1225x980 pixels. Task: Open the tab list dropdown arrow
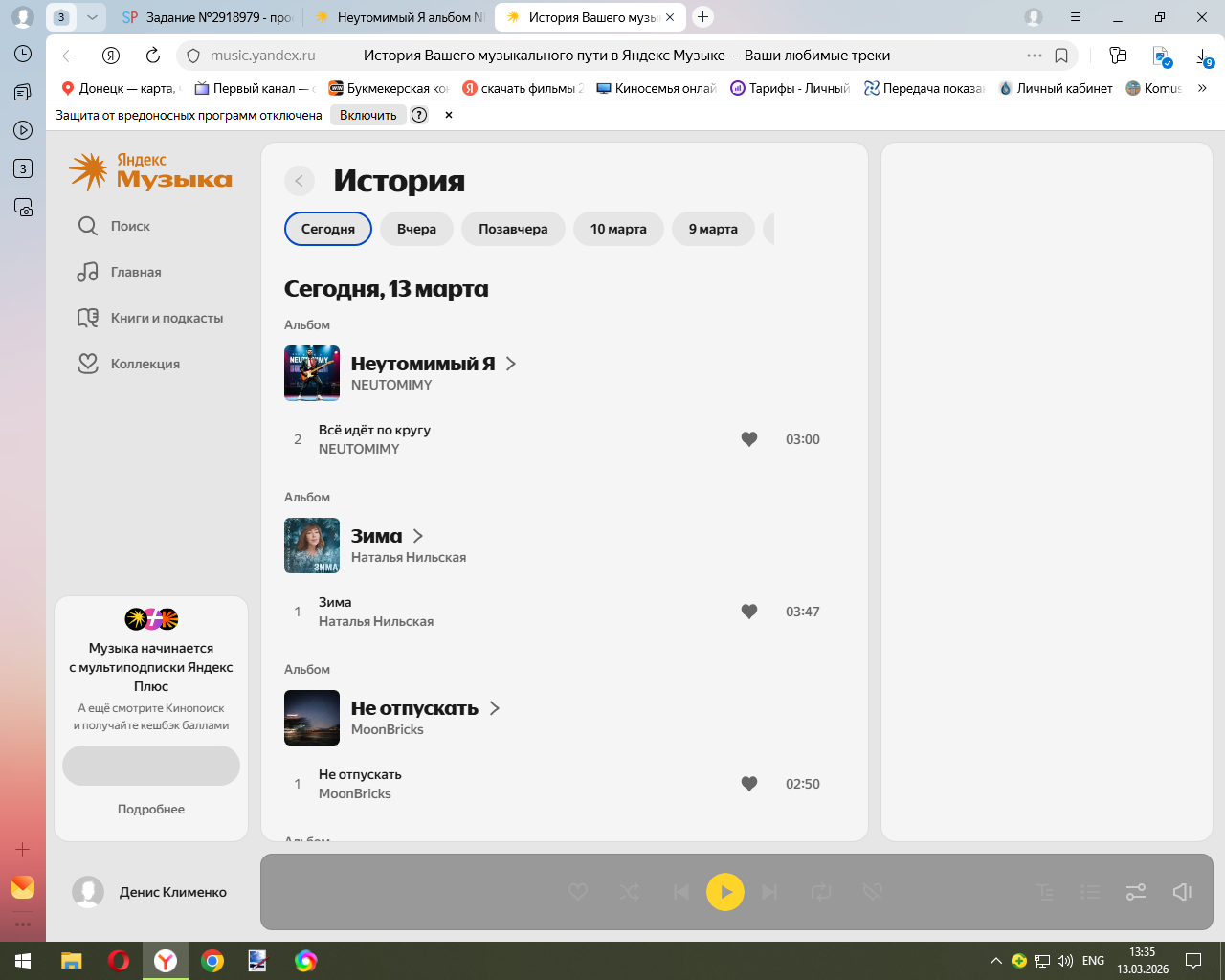92,17
